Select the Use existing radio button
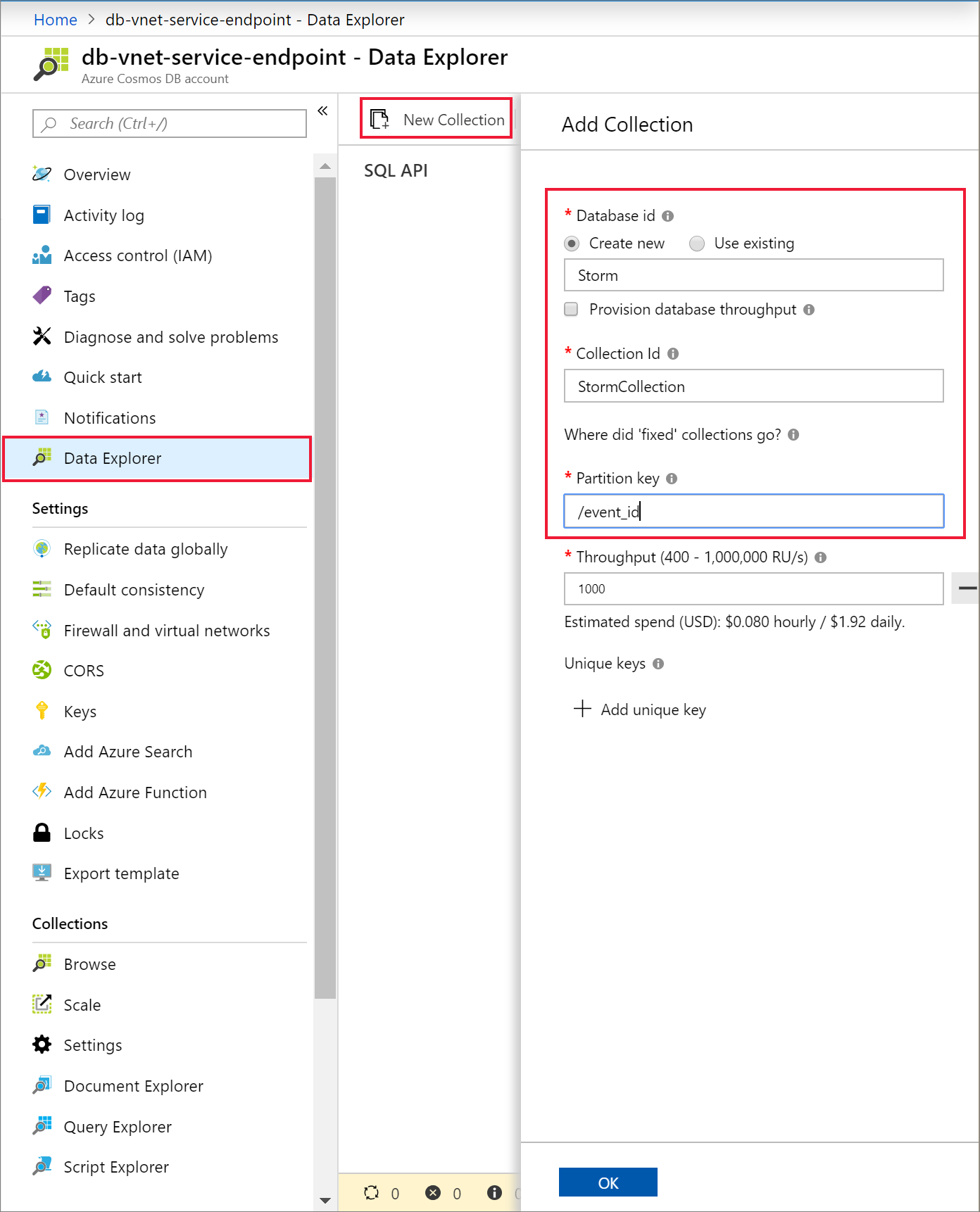 (697, 244)
